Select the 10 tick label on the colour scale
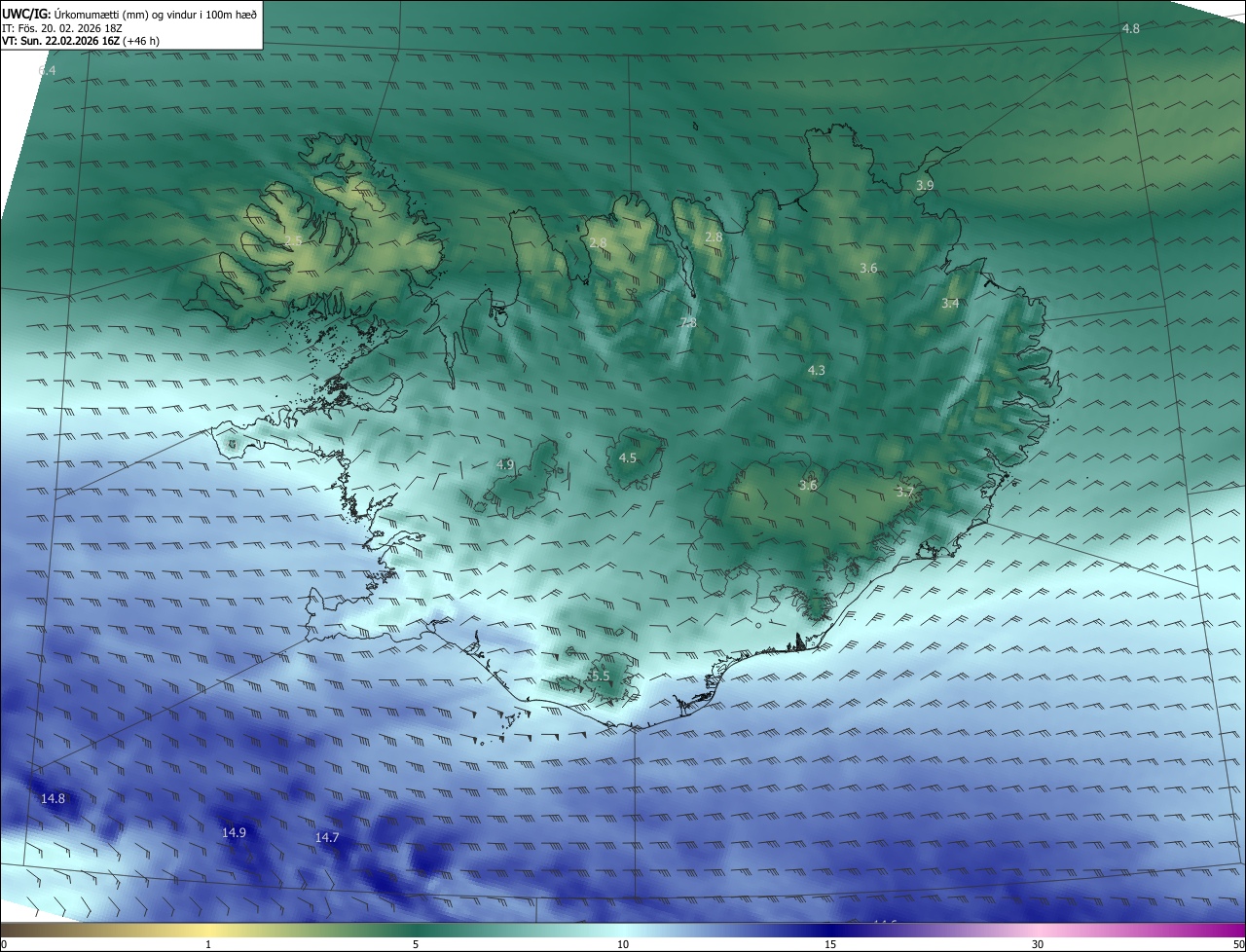Viewport: 1246px width, 952px height. point(623,944)
